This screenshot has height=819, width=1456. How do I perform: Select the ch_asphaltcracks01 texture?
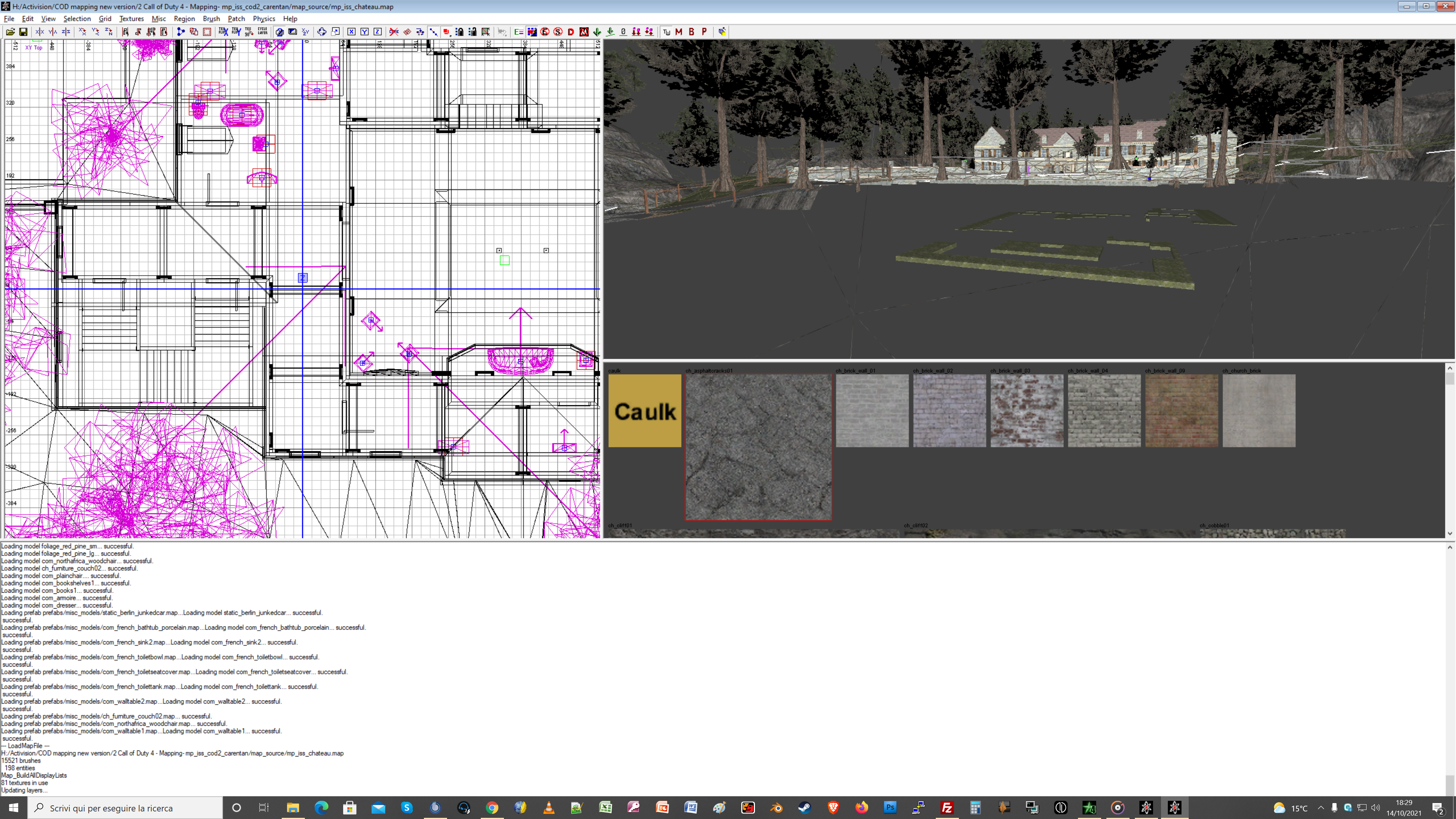pyautogui.click(x=758, y=447)
